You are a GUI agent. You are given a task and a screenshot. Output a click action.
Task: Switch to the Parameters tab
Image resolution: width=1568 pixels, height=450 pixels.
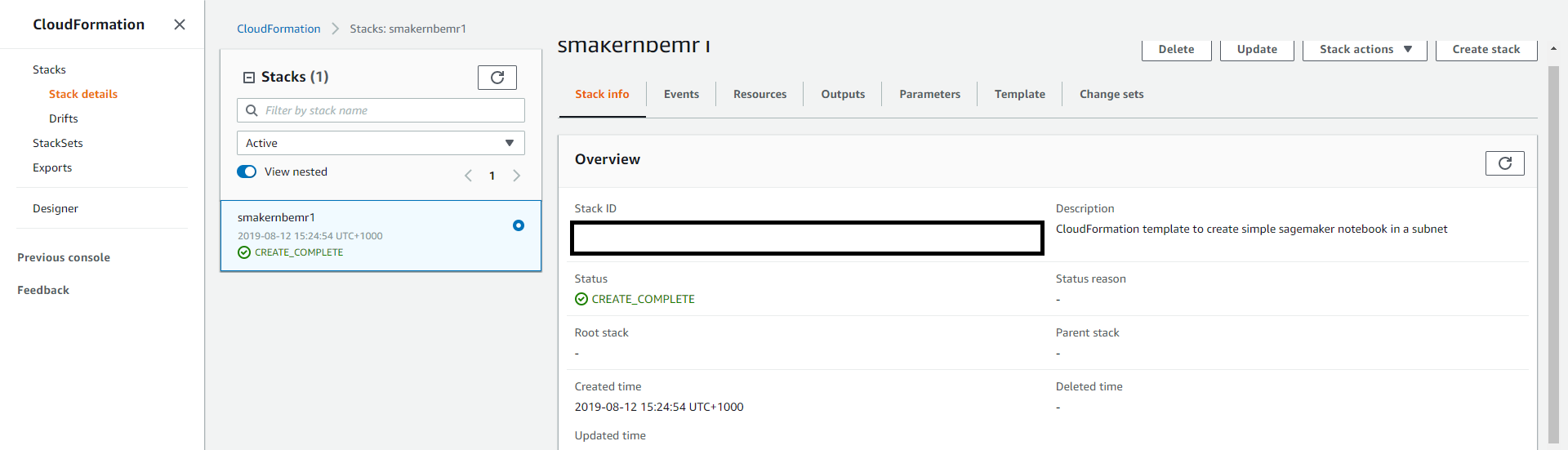coord(929,94)
